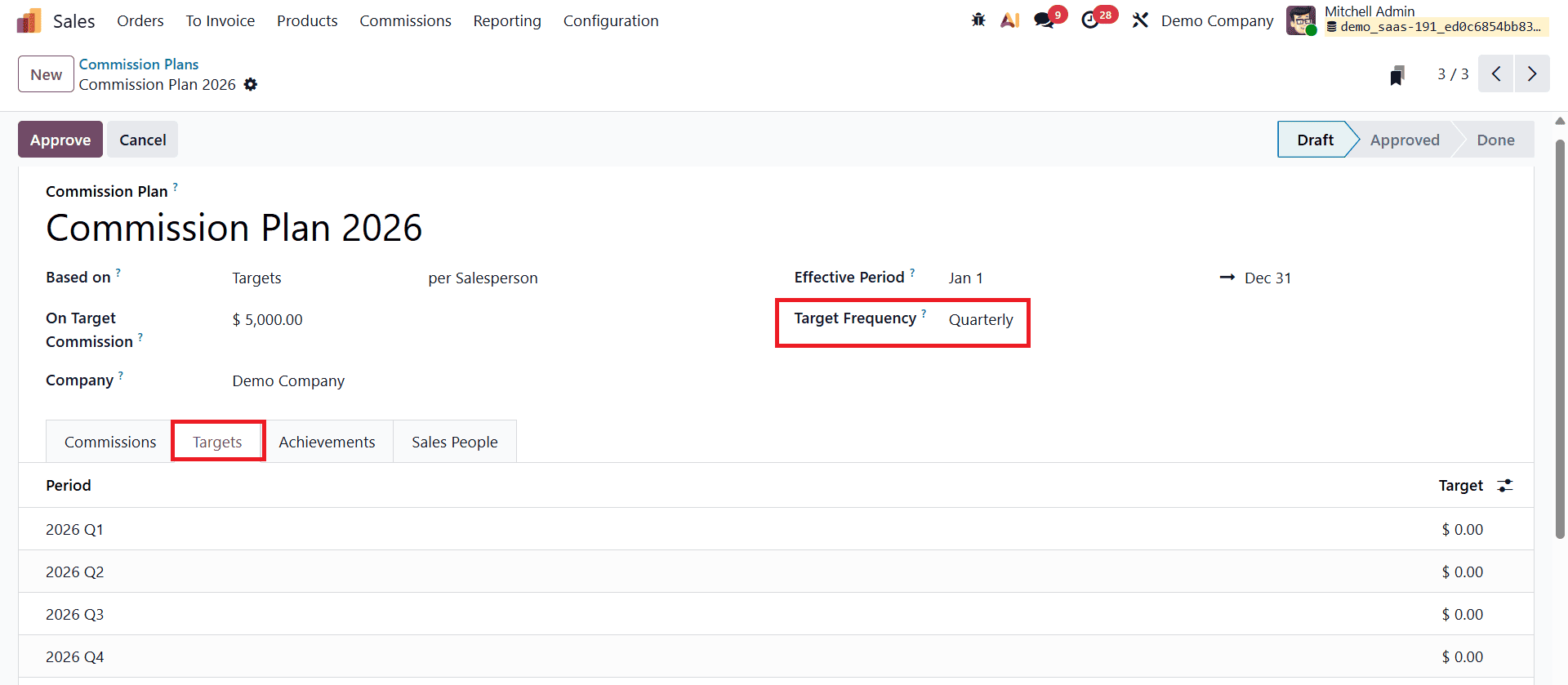Image resolution: width=1568 pixels, height=685 pixels.
Task: Click the Target column header
Action: coord(1460,486)
